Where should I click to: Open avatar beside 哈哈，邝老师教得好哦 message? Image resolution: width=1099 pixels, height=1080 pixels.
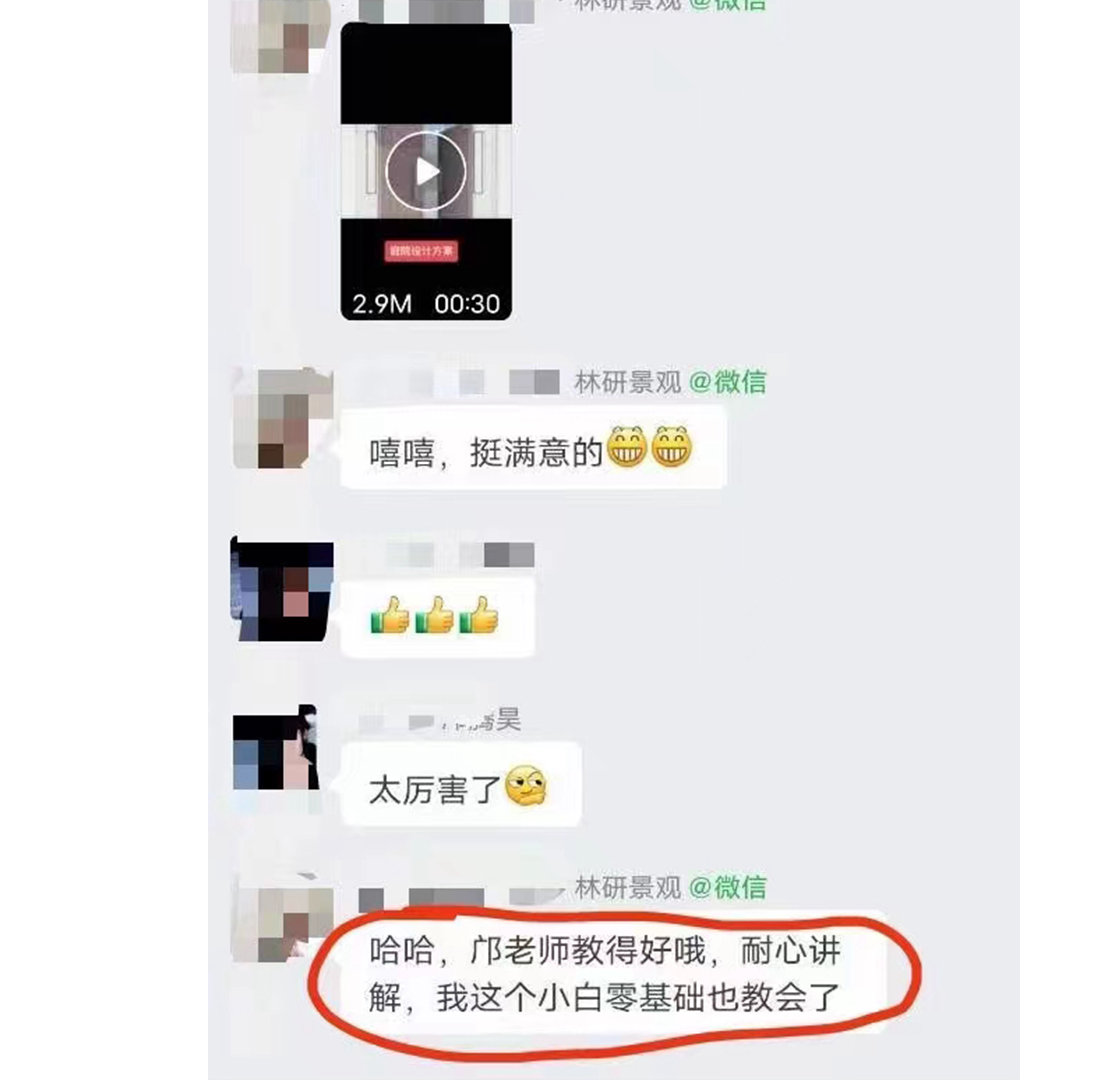(x=282, y=920)
